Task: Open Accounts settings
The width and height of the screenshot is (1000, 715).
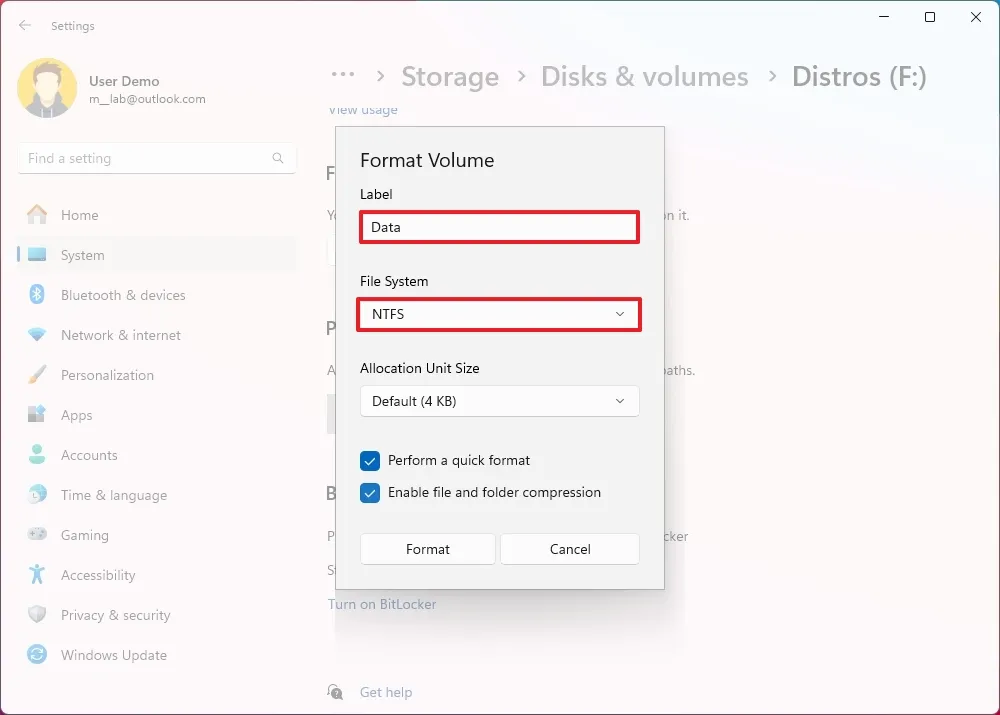Action: click(x=37, y=455)
